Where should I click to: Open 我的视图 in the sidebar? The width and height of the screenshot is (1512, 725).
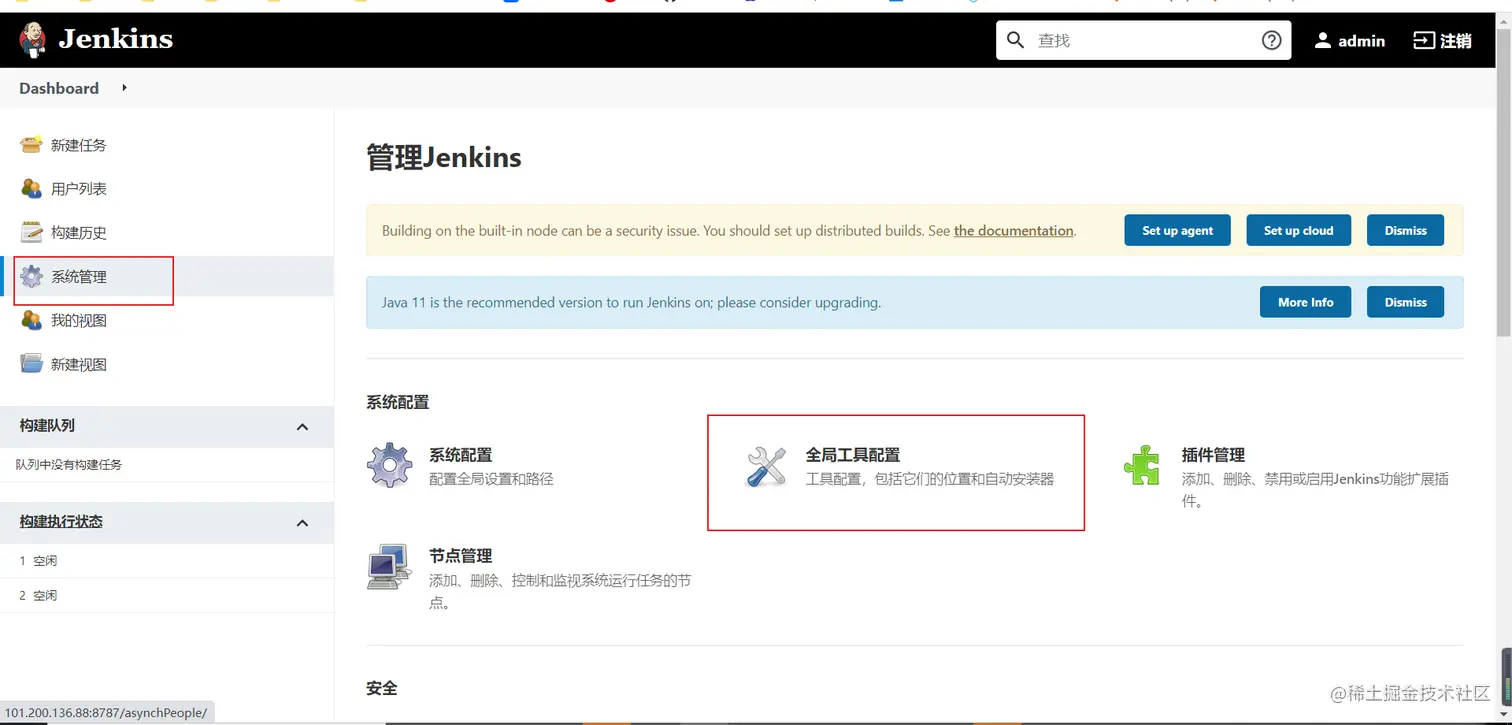click(x=78, y=321)
